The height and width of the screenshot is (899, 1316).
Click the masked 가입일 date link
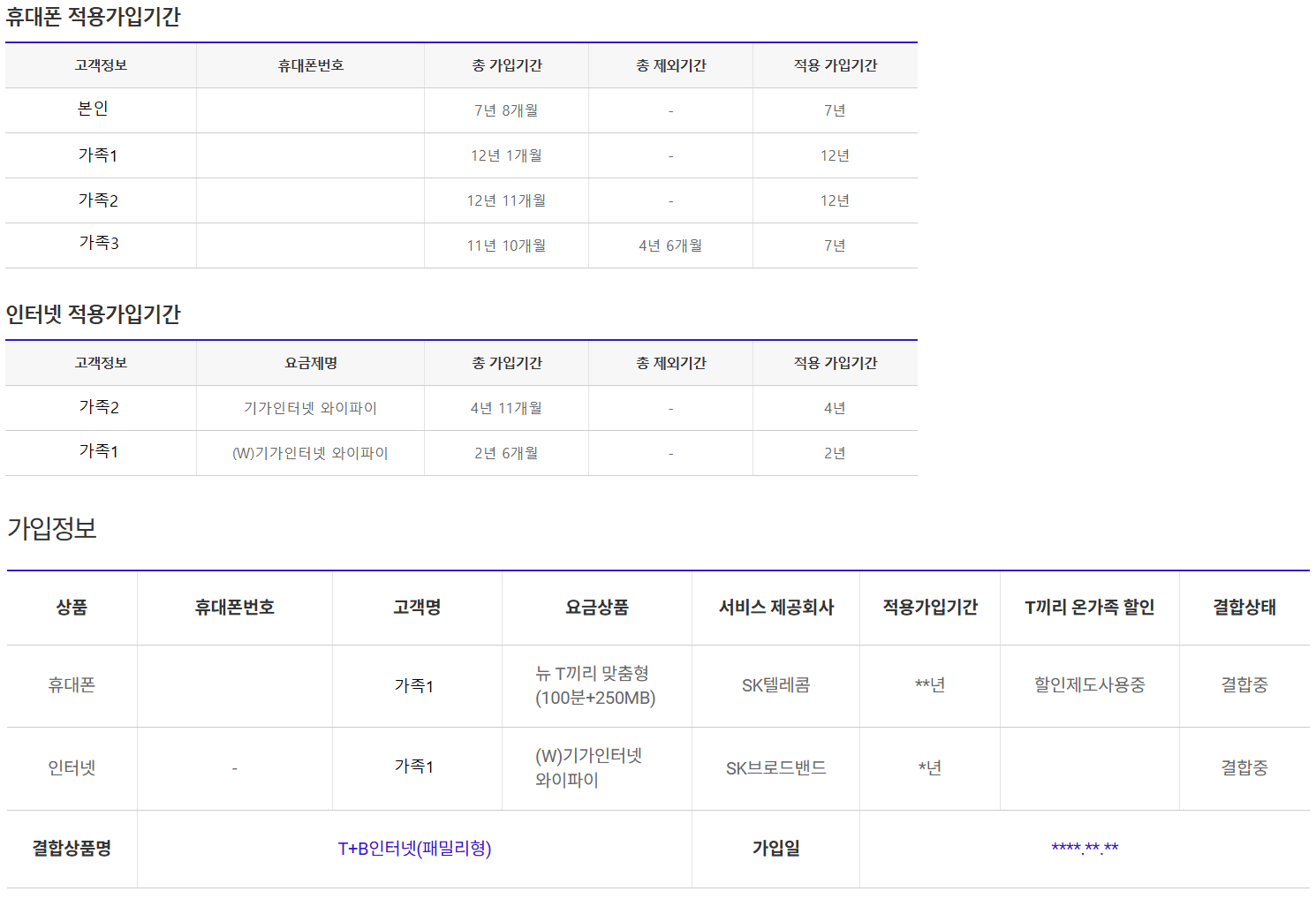tap(1084, 849)
